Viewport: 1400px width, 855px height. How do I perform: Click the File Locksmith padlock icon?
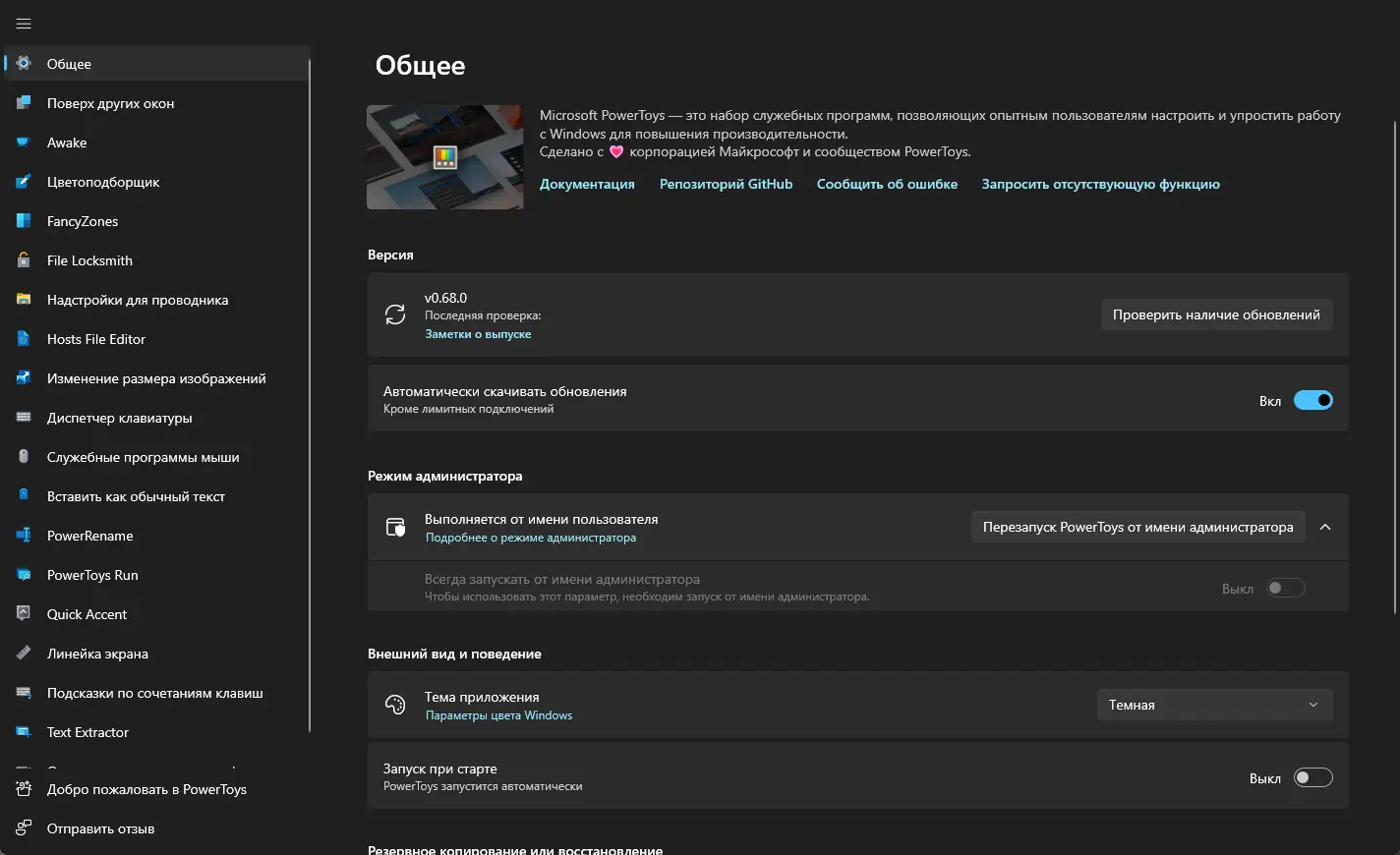pos(24,260)
